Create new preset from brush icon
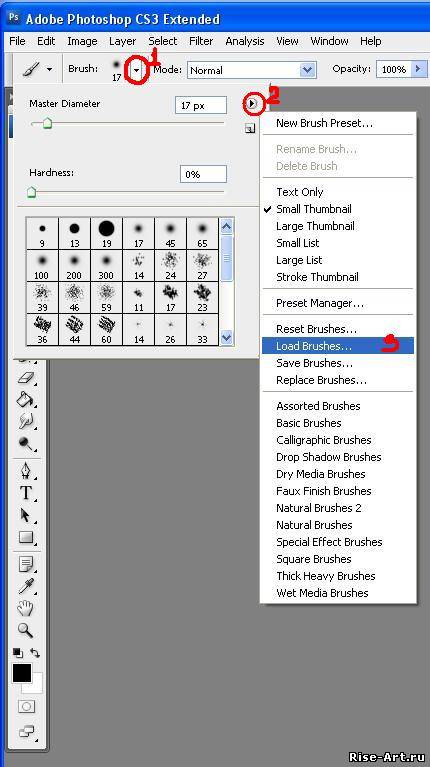430x767 pixels. 250,129
